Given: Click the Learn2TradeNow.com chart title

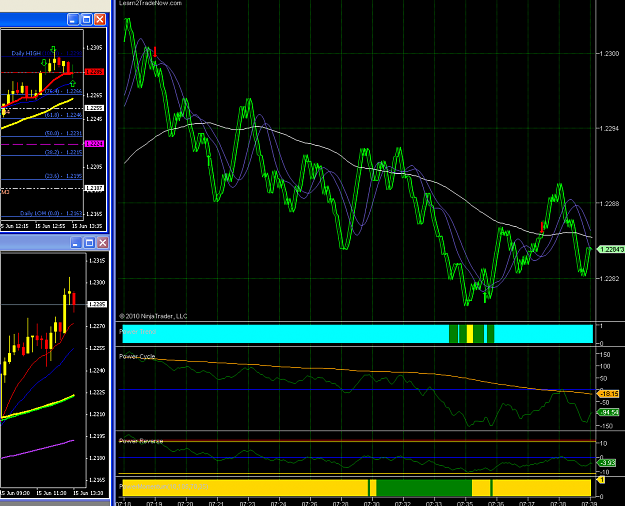Looking at the screenshot, I should pyautogui.click(x=150, y=3).
